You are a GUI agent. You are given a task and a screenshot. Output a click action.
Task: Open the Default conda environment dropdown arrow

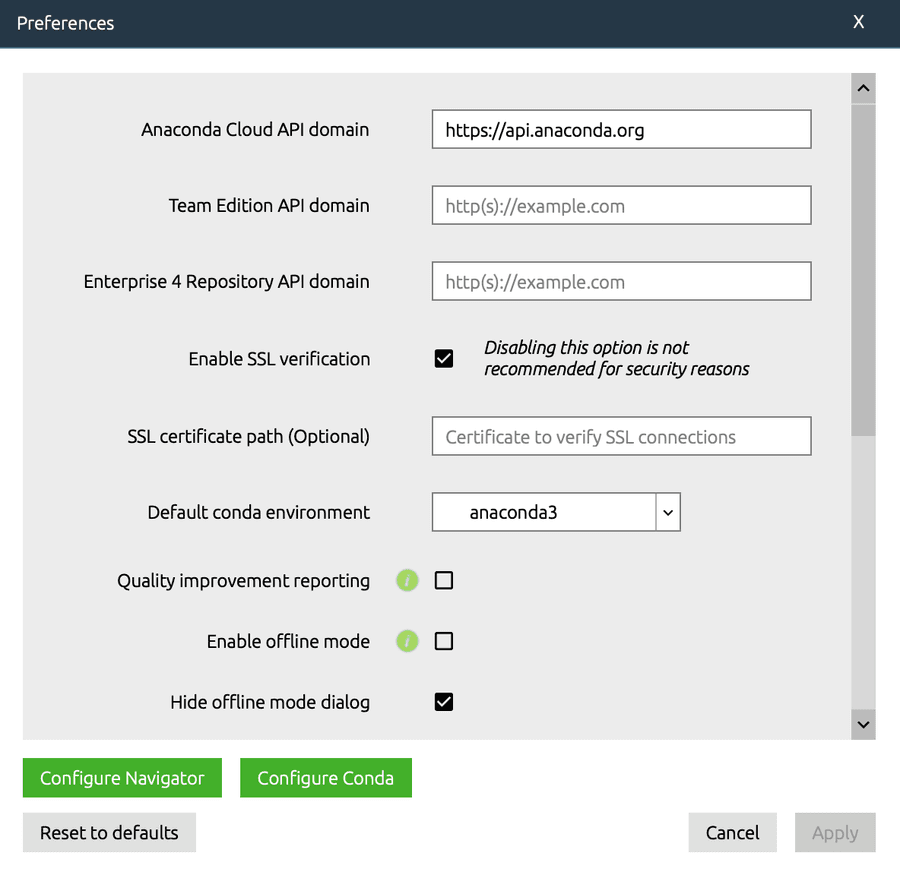pyautogui.click(x=668, y=512)
